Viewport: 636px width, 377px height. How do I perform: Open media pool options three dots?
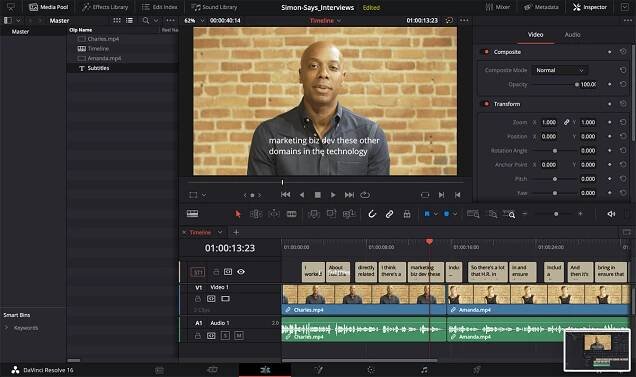[170, 20]
